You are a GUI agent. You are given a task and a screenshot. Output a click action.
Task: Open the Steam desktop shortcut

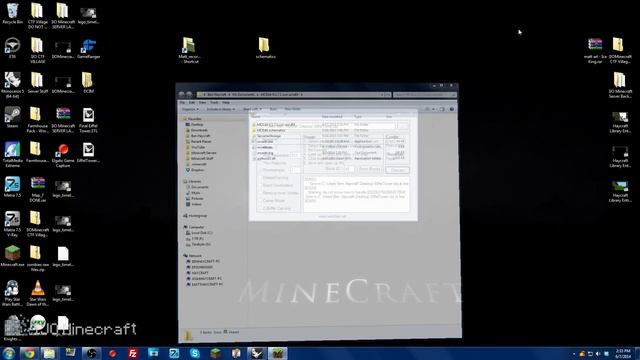(x=12, y=117)
